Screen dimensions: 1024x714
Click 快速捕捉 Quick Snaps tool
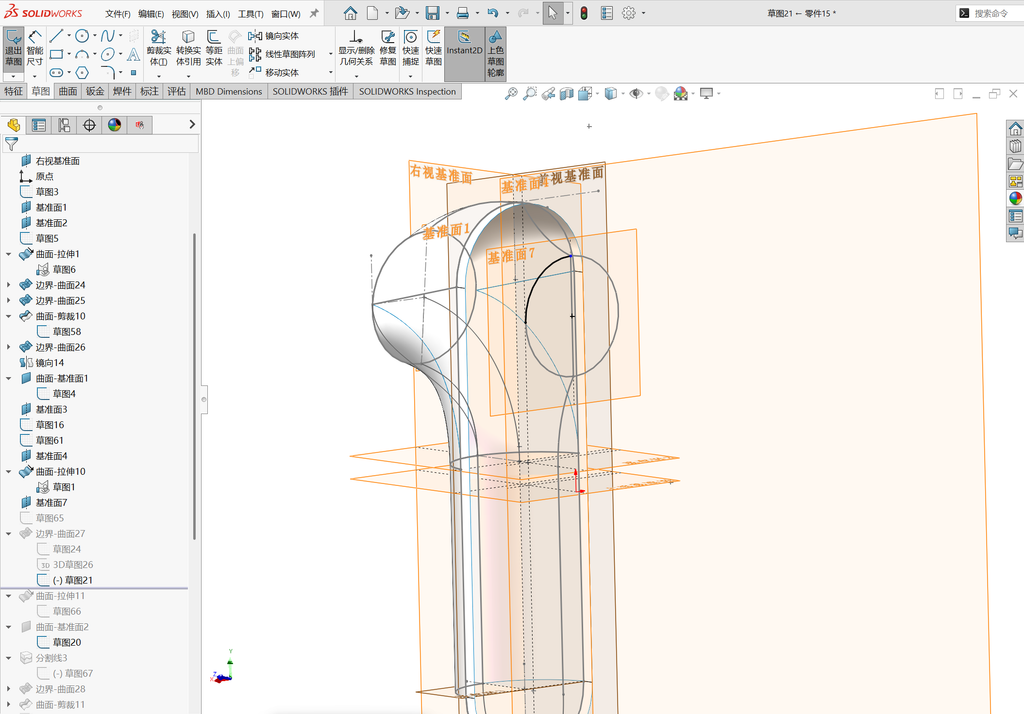[411, 48]
